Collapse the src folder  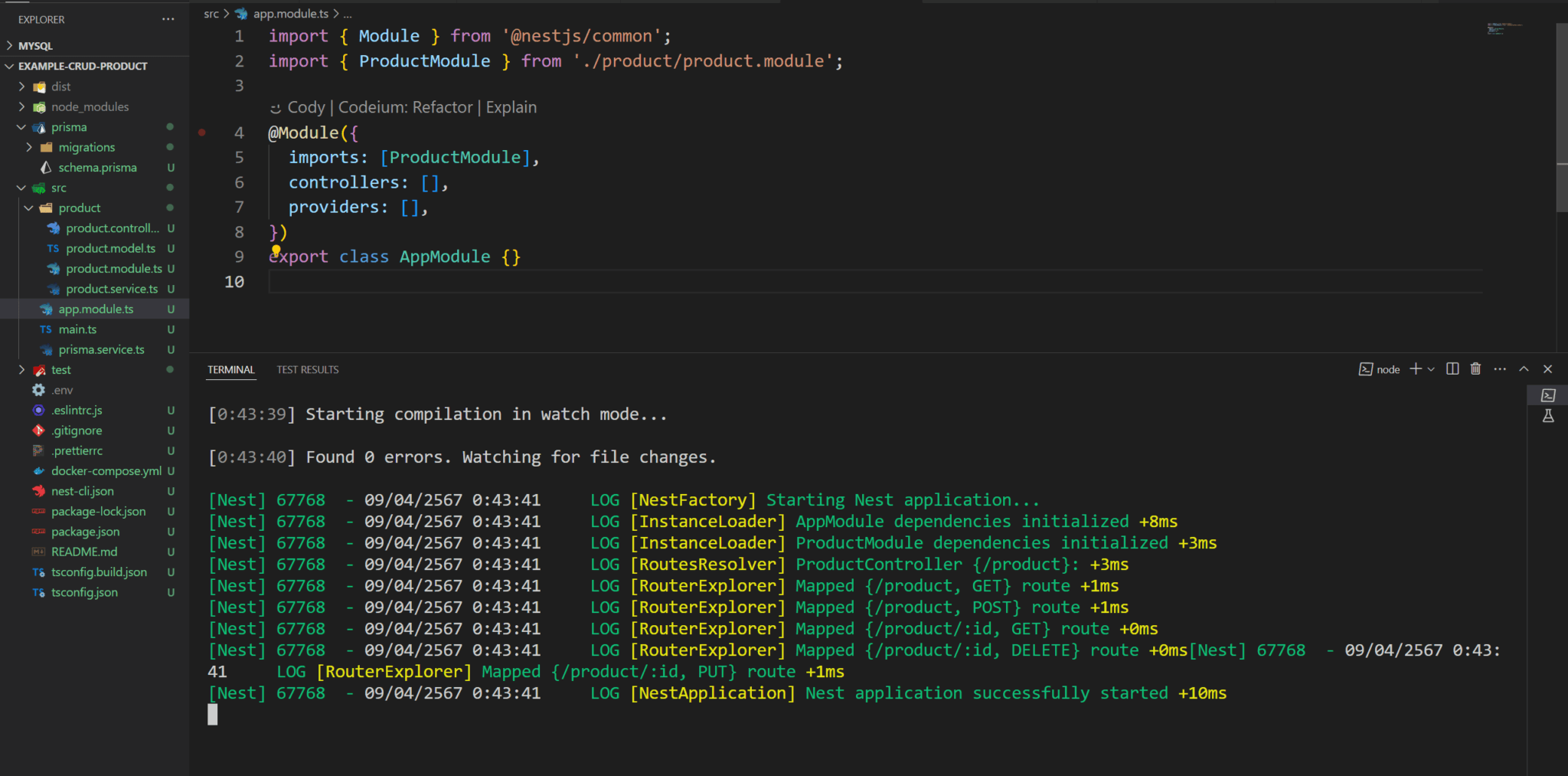pyautogui.click(x=21, y=187)
